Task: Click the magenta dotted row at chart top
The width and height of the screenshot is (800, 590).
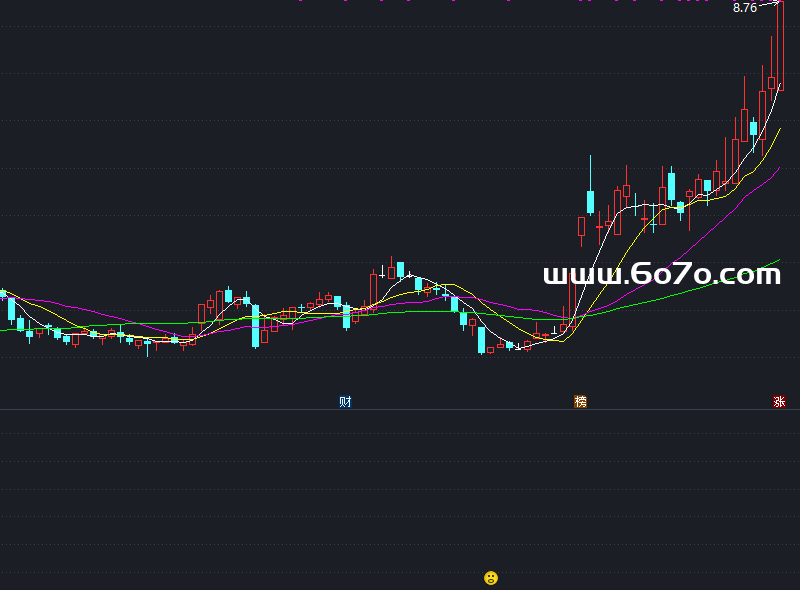Action: [x=500, y=2]
